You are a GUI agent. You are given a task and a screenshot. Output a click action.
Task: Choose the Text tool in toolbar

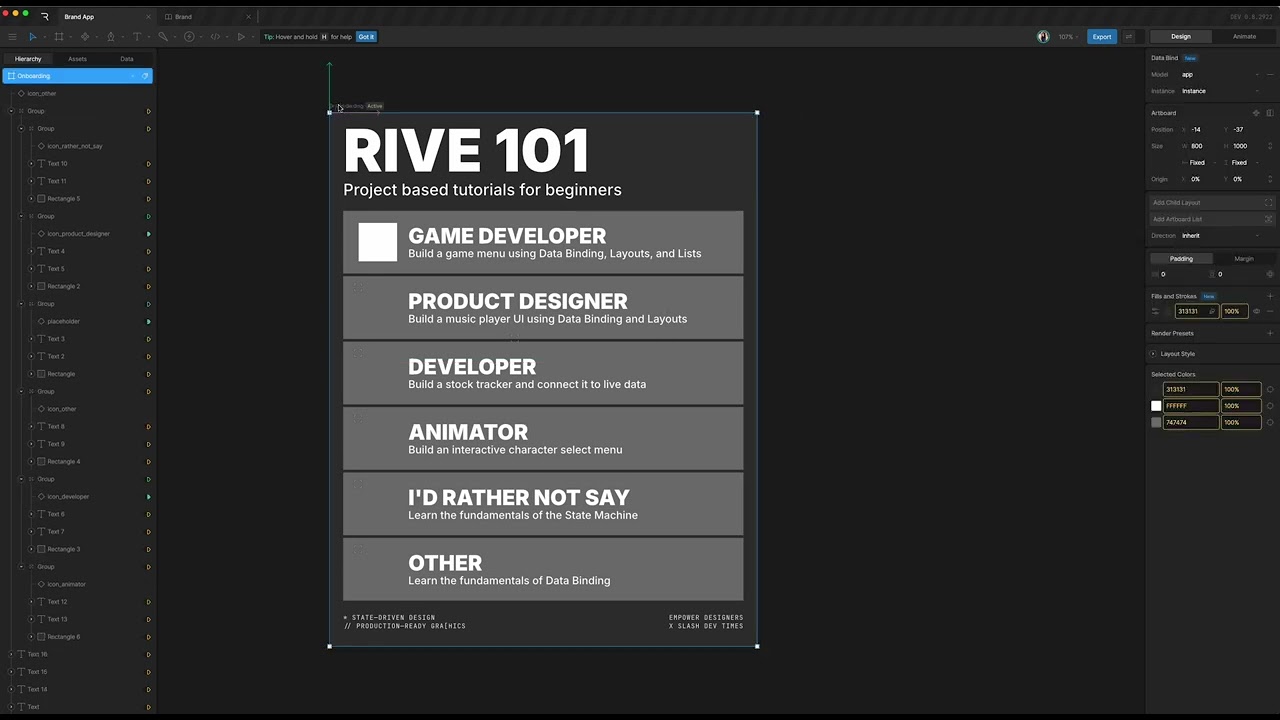(x=137, y=37)
